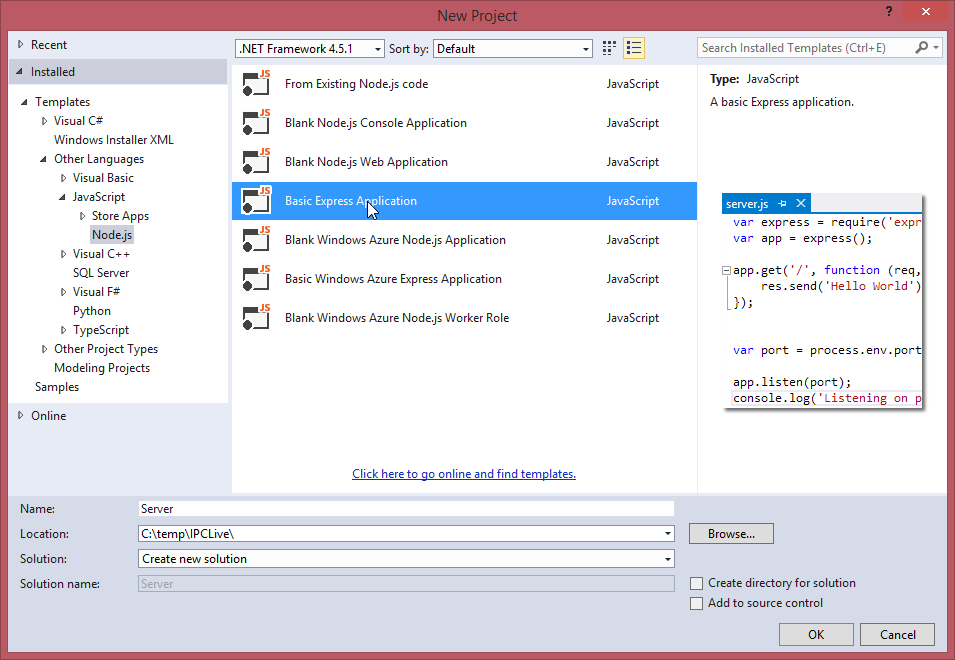The height and width of the screenshot is (660, 955).
Task: Open the link to find templates online
Action: click(463, 473)
